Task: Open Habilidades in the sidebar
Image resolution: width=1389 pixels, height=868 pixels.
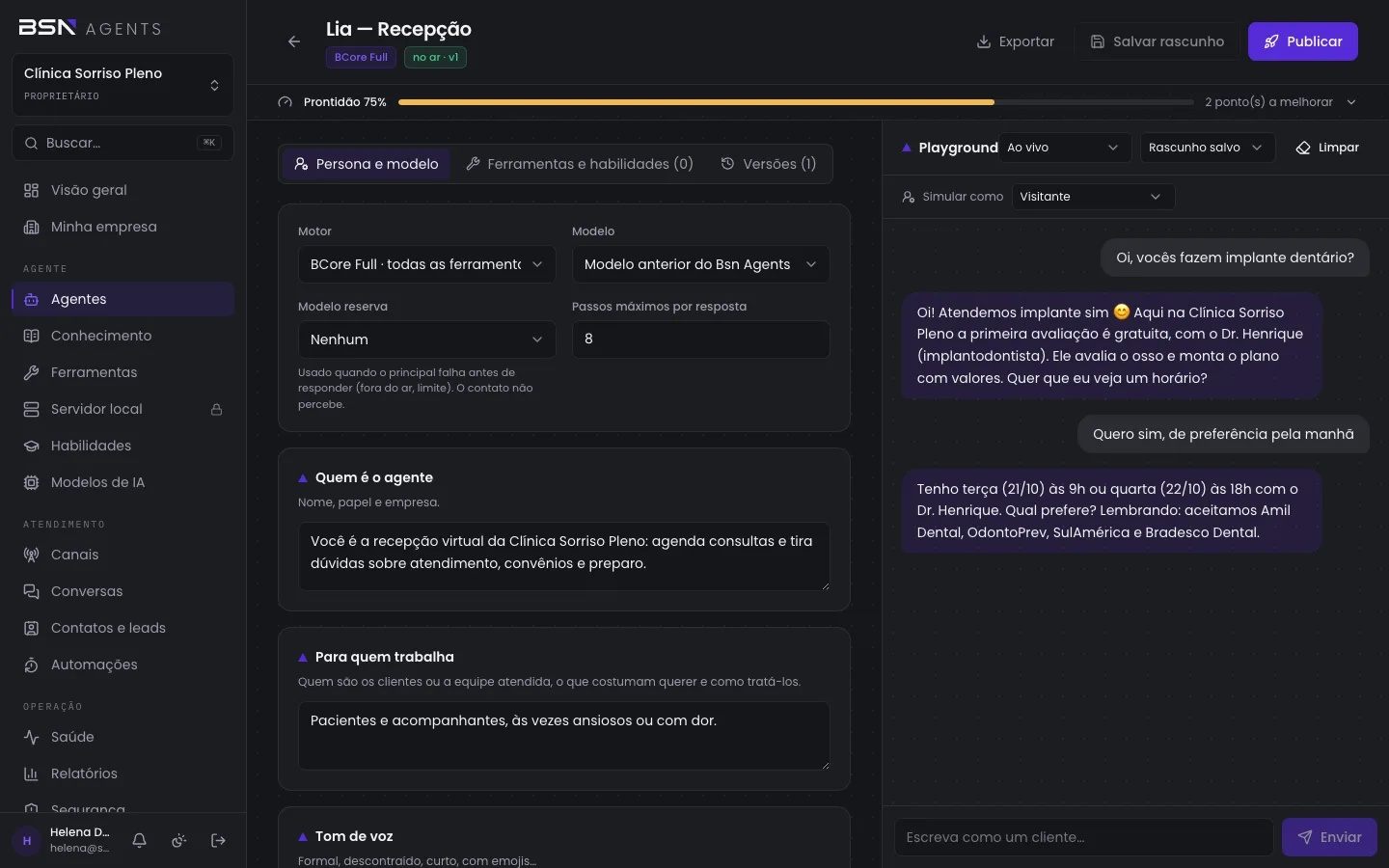Action: point(123,446)
